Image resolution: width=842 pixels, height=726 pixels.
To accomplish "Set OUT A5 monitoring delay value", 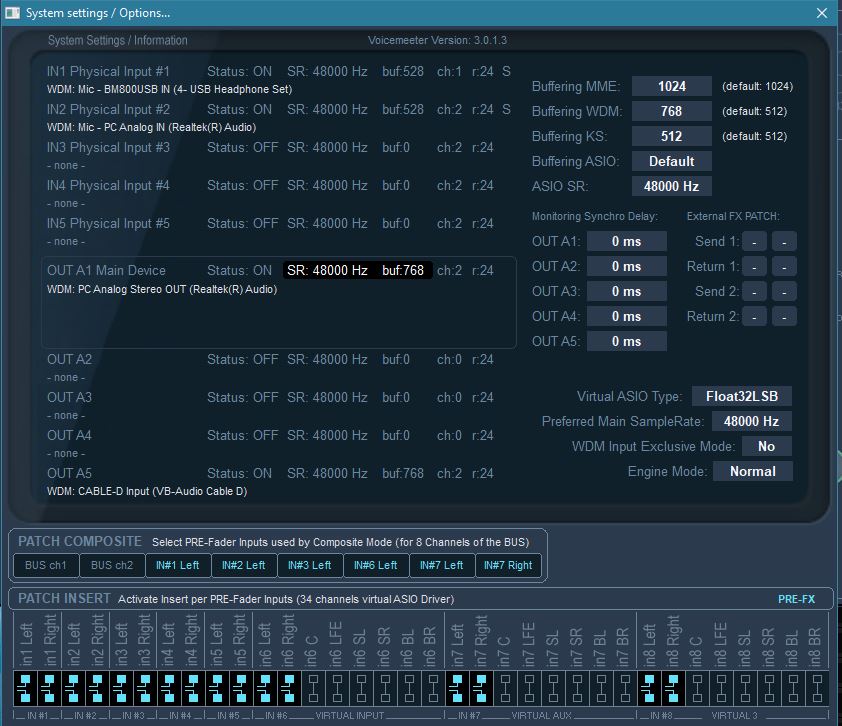I will (x=627, y=342).
